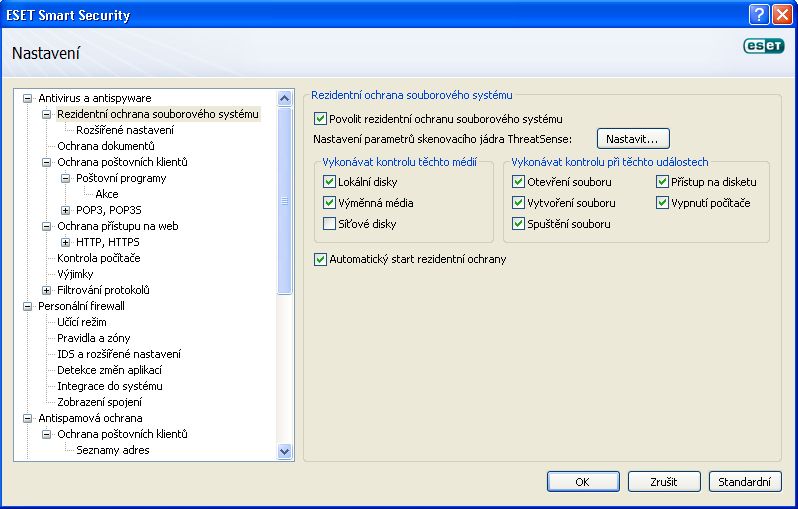Select Poštovní programy label in tree

click(x=121, y=178)
